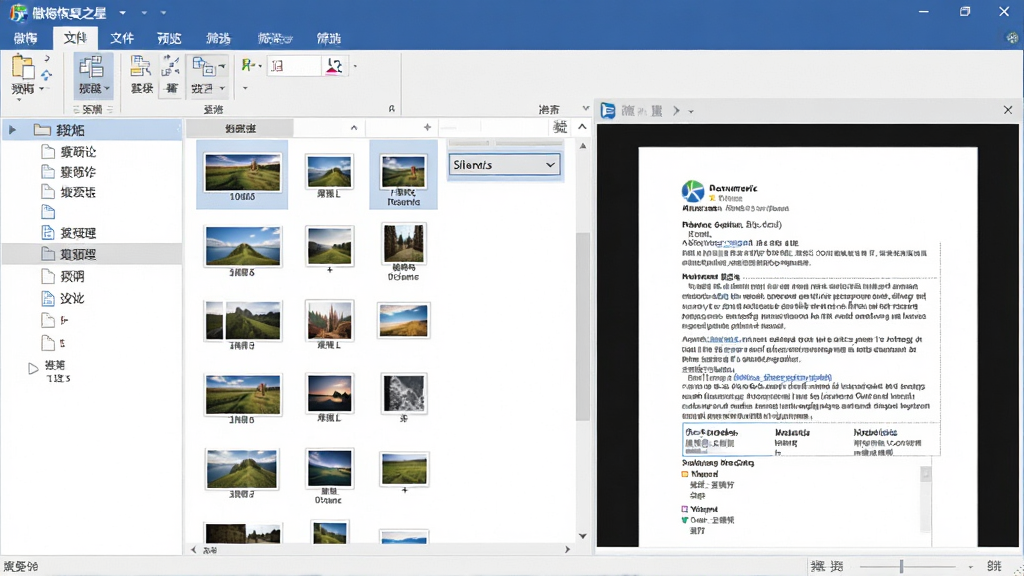Viewport: 1024px width, 576px height.
Task: Click the forward chevron in the preview pane header
Action: pyautogui.click(x=677, y=111)
